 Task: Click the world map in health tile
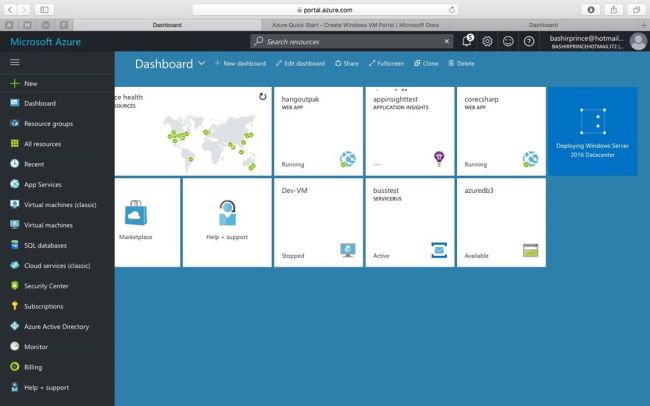tap(211, 142)
